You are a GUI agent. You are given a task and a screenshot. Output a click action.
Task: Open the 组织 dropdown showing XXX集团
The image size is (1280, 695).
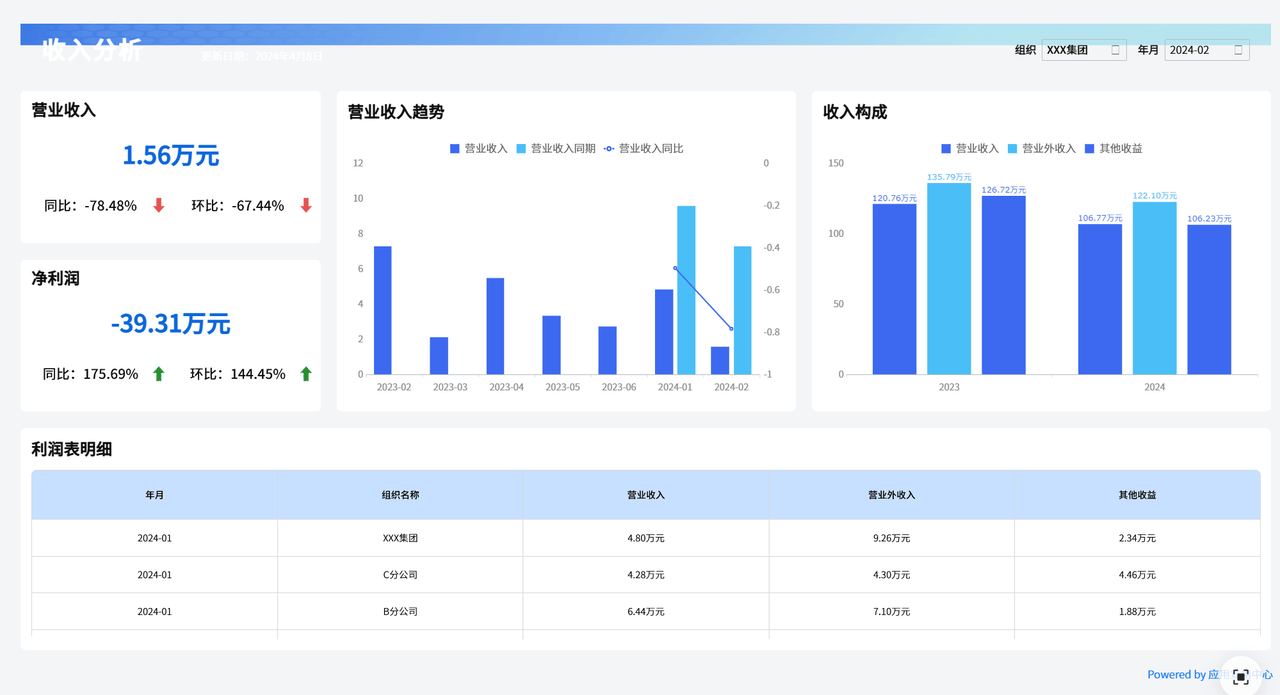[x=1084, y=50]
